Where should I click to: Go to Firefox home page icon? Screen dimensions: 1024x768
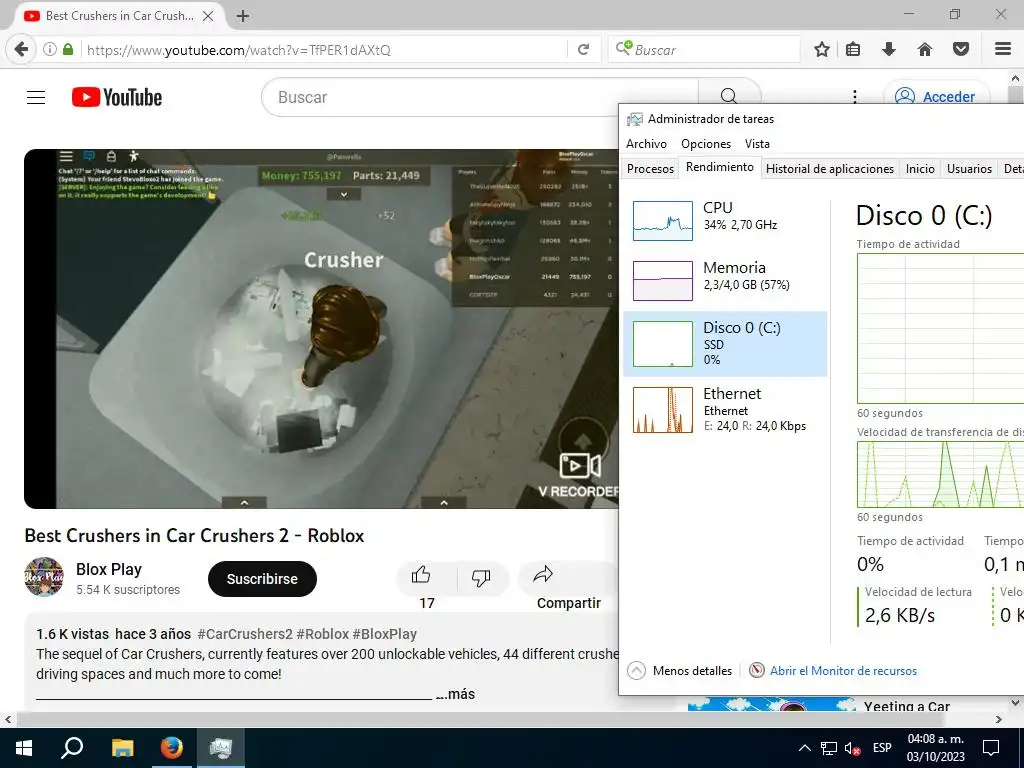tap(925, 50)
